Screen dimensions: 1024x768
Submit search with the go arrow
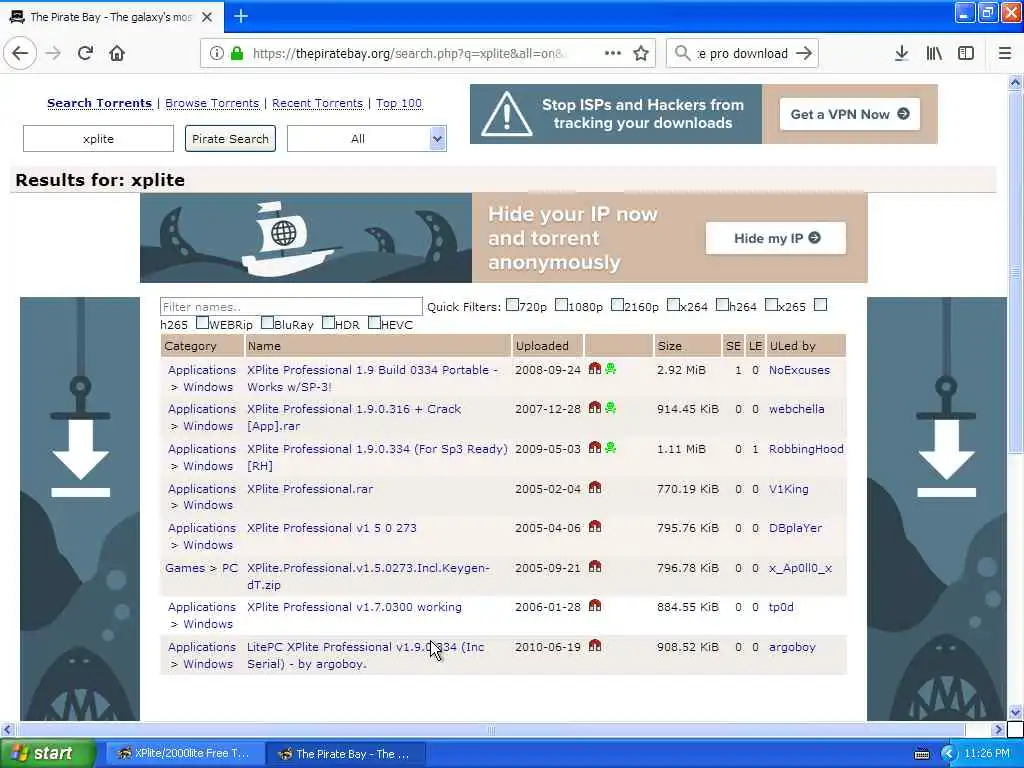(804, 54)
